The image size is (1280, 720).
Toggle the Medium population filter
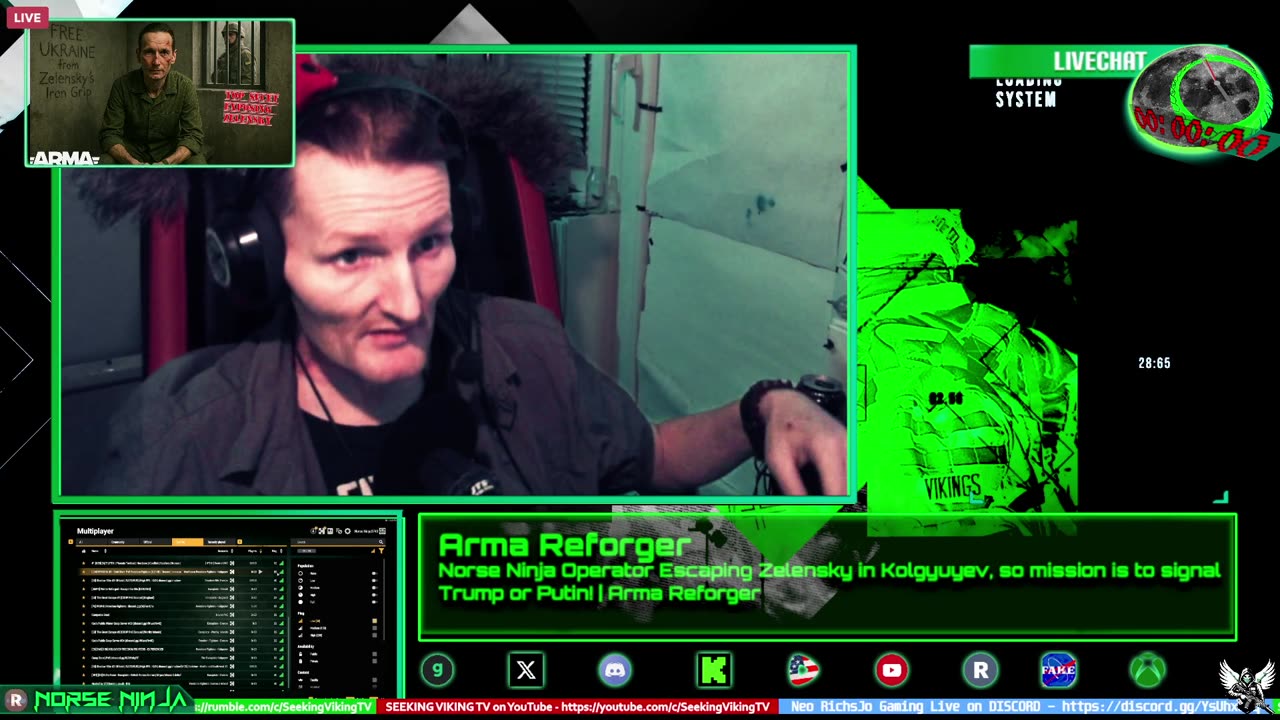point(375,588)
